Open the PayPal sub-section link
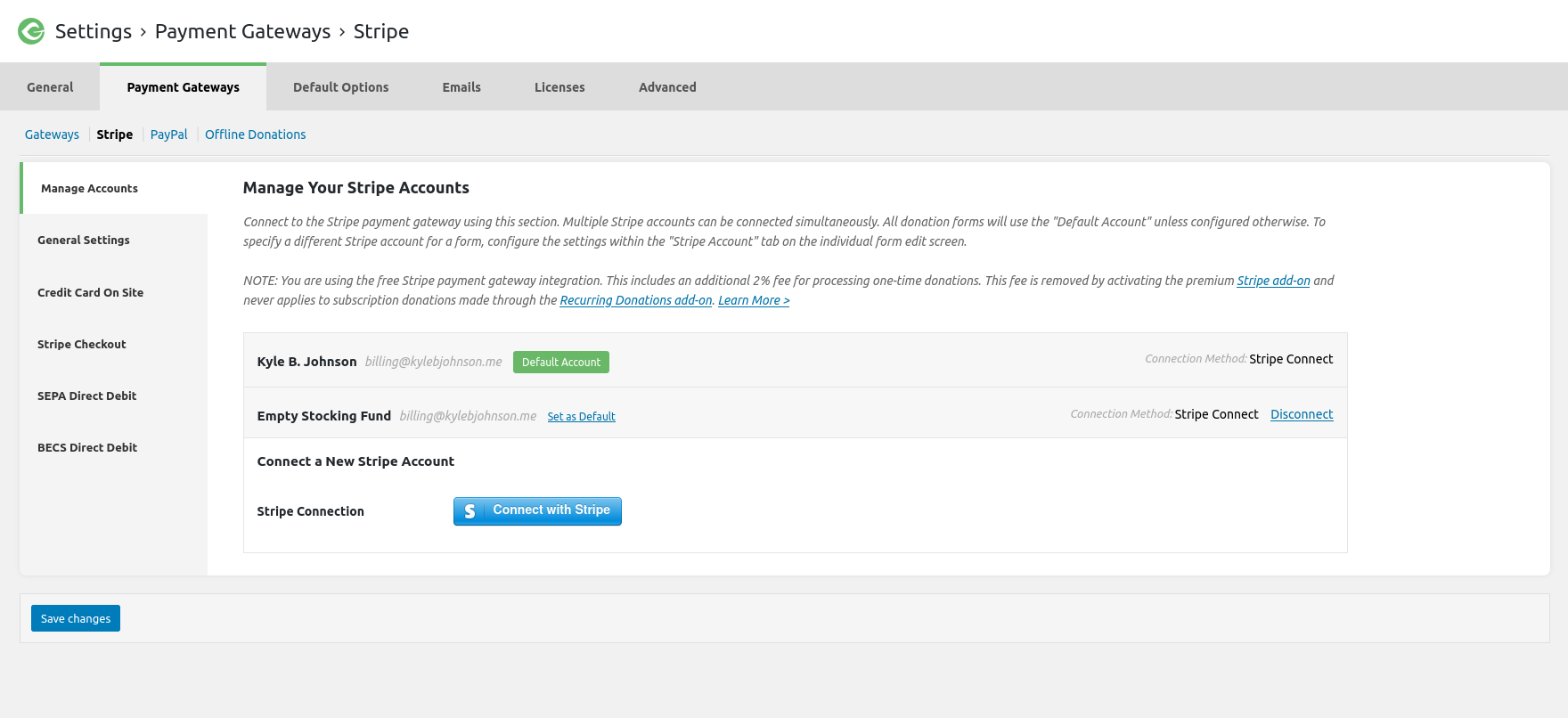The height and width of the screenshot is (718, 1568). point(168,135)
